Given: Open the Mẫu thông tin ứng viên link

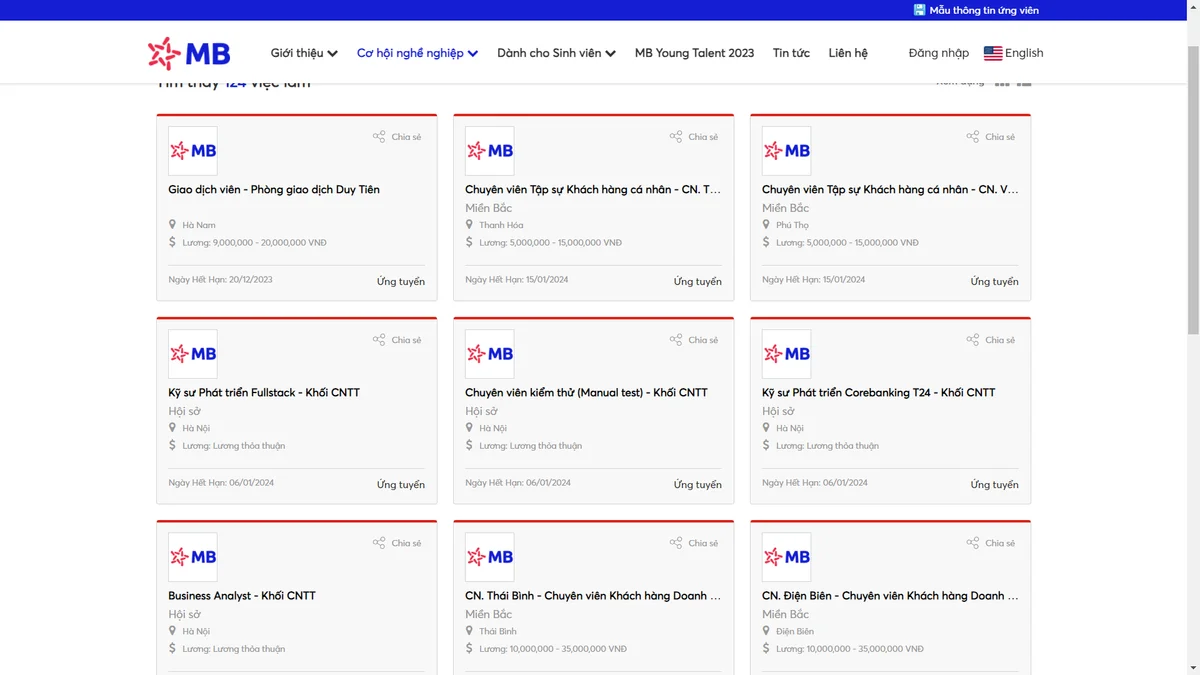Looking at the screenshot, I should click(x=984, y=10).
